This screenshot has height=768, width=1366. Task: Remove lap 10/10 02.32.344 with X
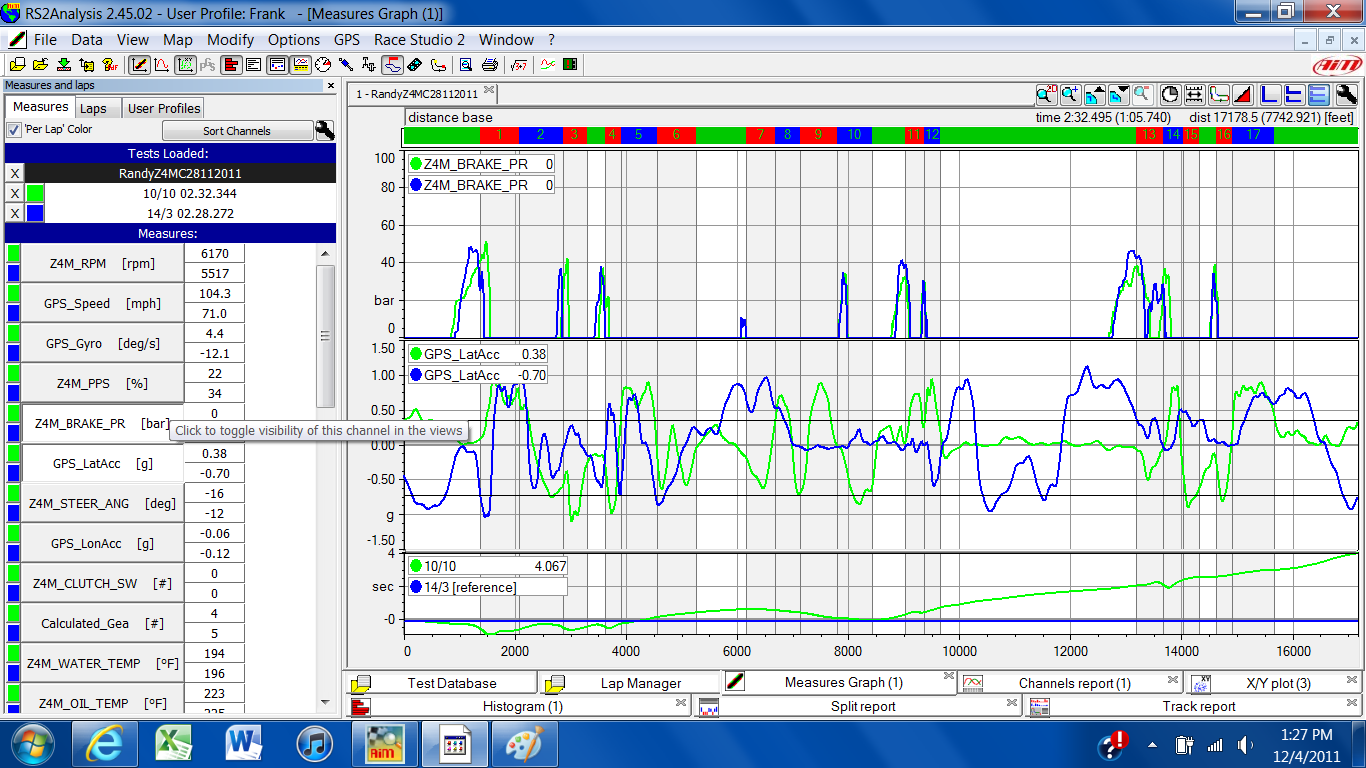(14, 193)
